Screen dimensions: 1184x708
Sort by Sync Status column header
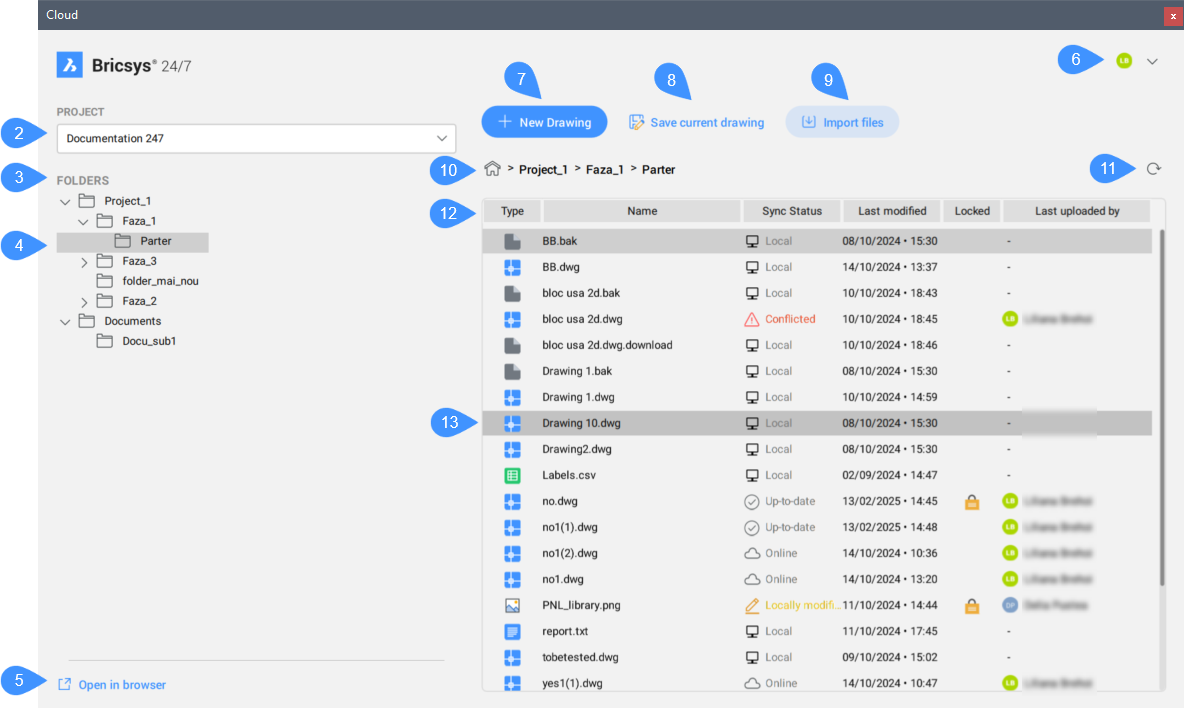[x=791, y=211]
